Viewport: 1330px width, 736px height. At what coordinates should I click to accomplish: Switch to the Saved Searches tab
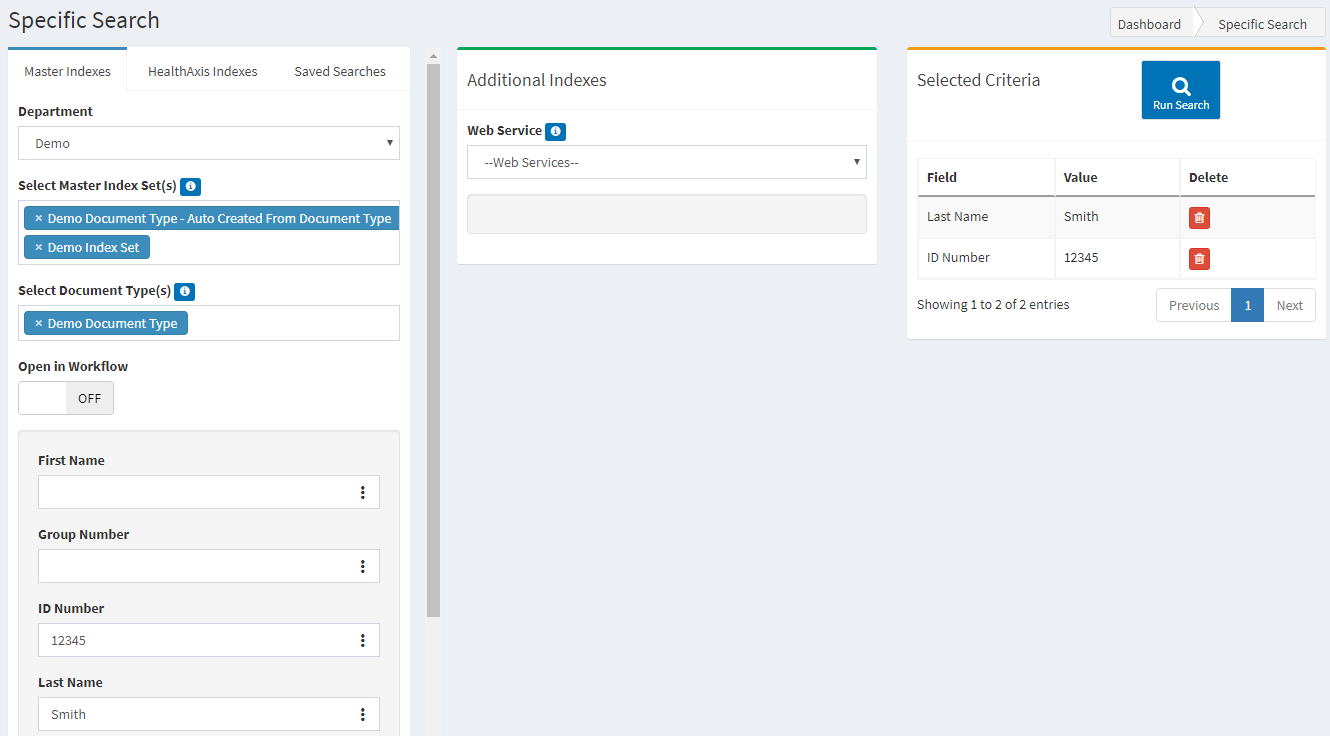tap(339, 71)
